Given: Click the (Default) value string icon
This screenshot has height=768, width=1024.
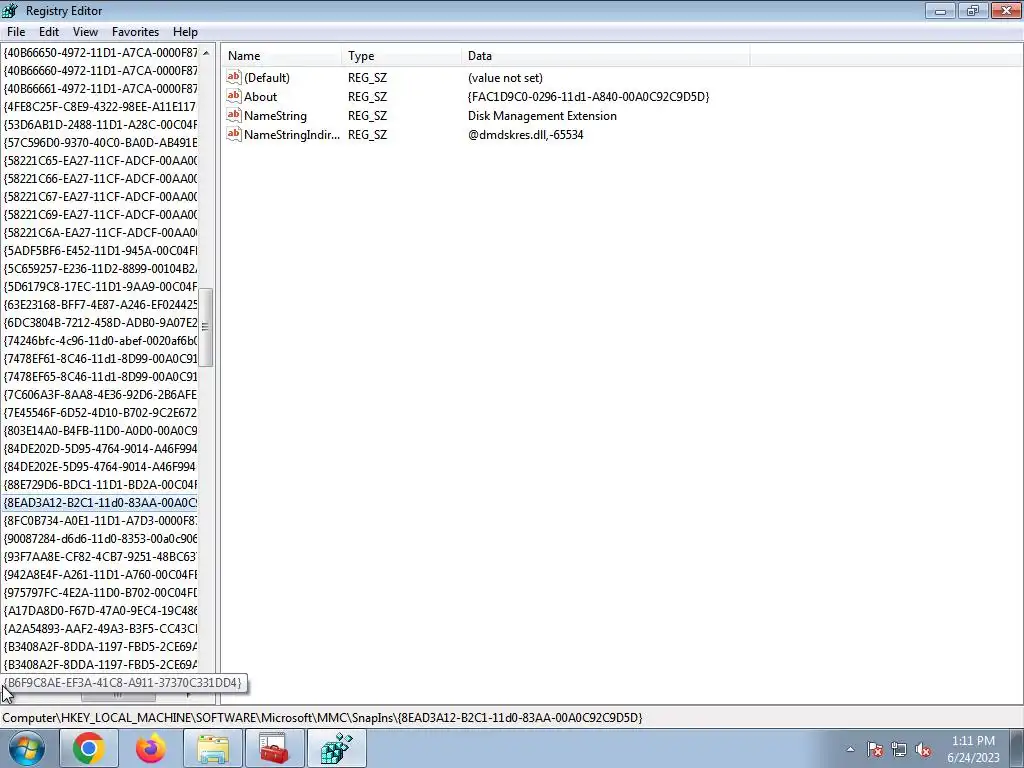Looking at the screenshot, I should [234, 77].
